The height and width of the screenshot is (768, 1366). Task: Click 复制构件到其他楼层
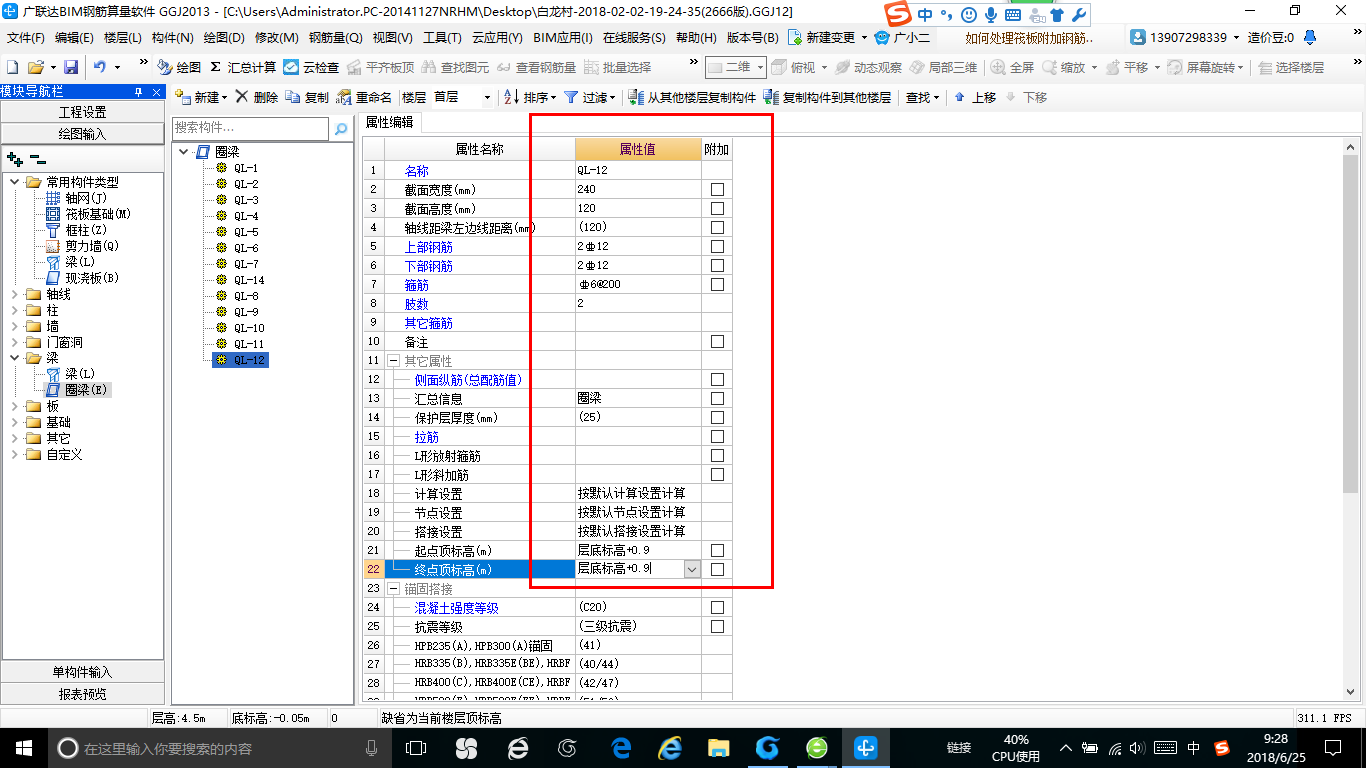[x=827, y=97]
